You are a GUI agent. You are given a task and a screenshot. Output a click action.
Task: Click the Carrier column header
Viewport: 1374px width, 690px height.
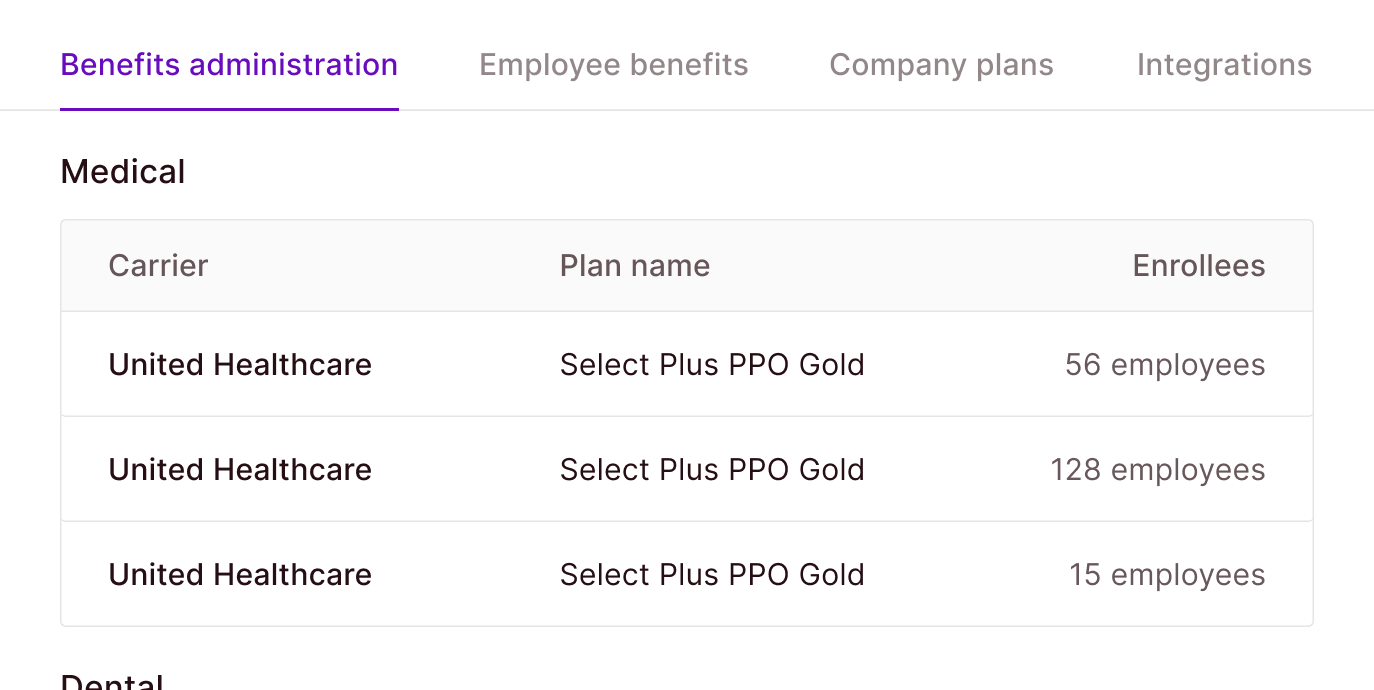pos(158,266)
